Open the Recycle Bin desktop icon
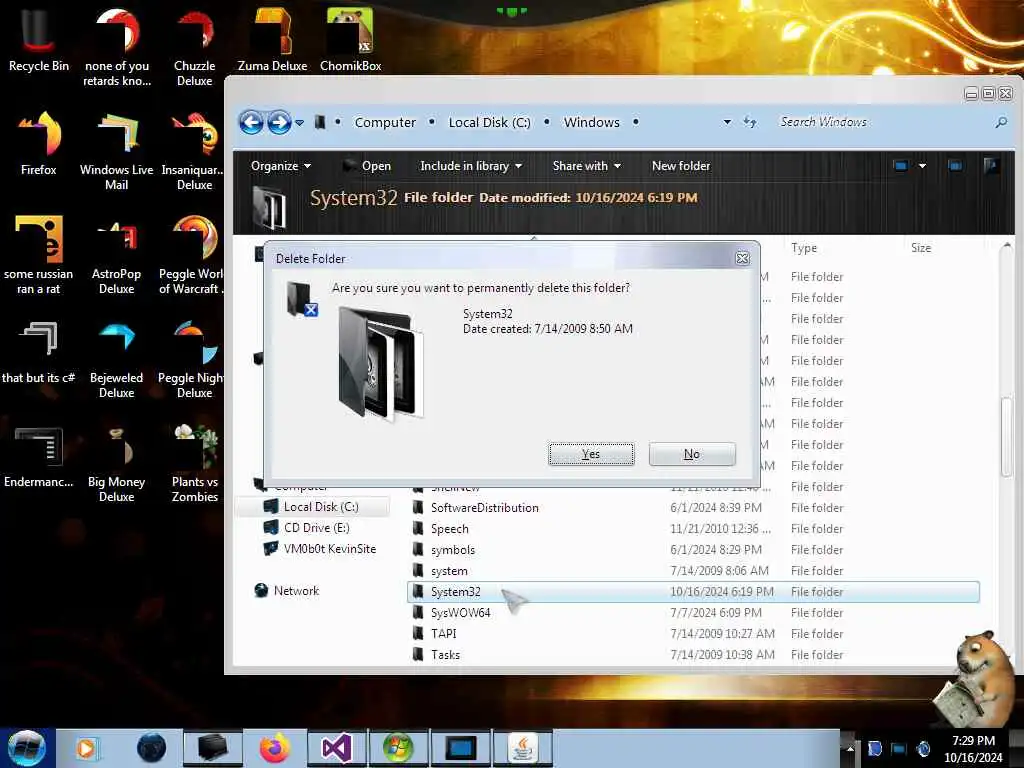 tap(39, 40)
